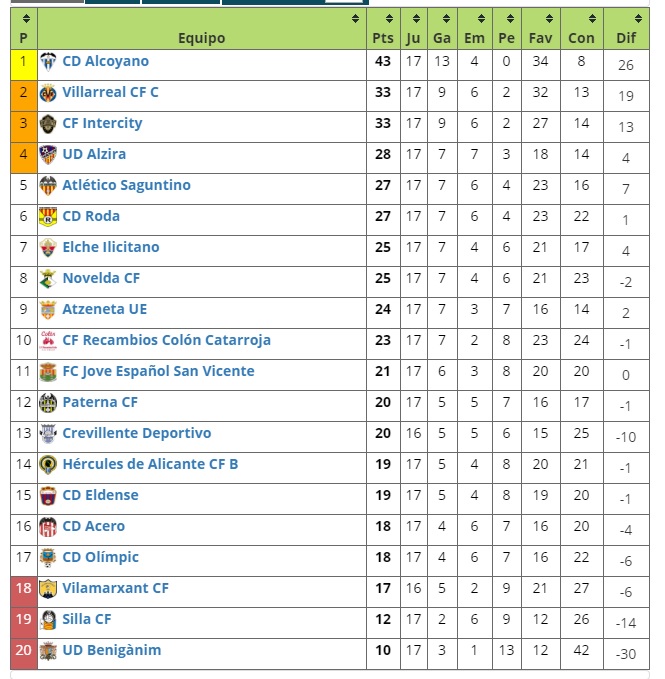
Task: Click the Villarreal CF C crest icon
Action: [48, 94]
